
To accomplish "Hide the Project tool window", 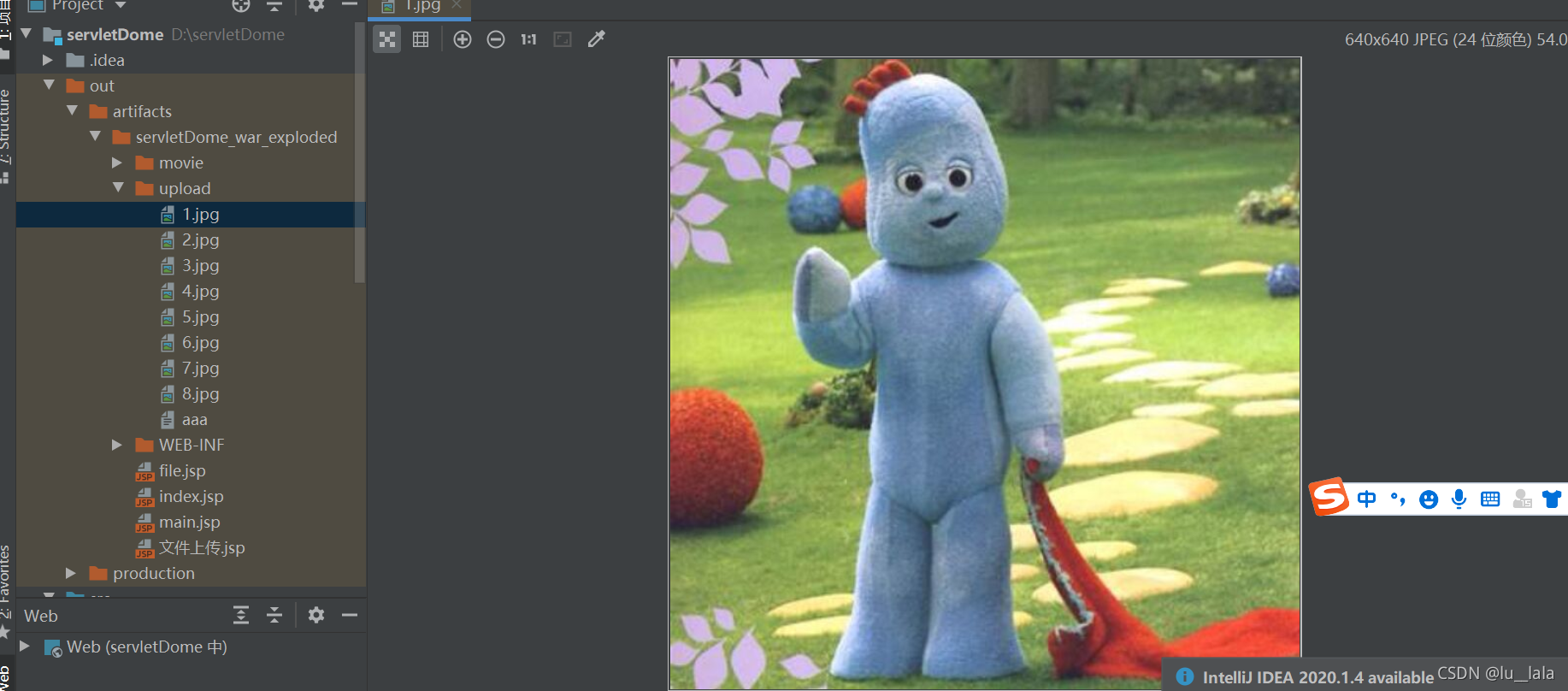I will point(350,5).
